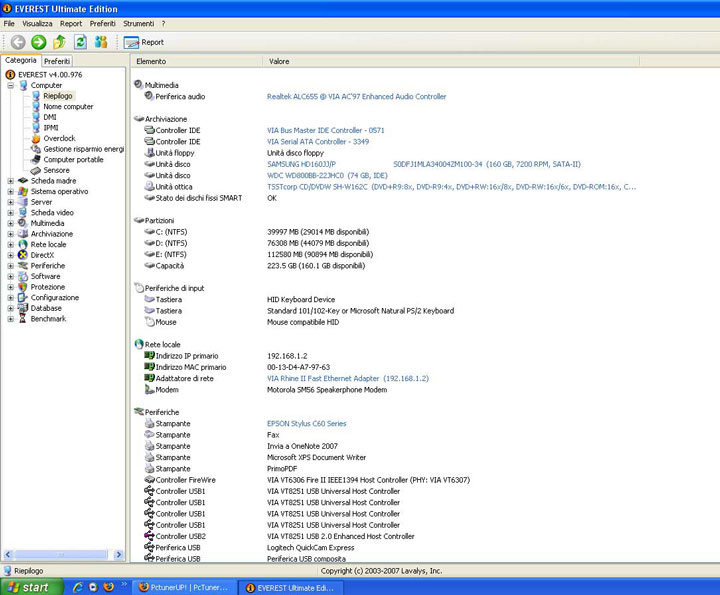
Task: Collapse the Computer tree node
Action: [x=11, y=85]
